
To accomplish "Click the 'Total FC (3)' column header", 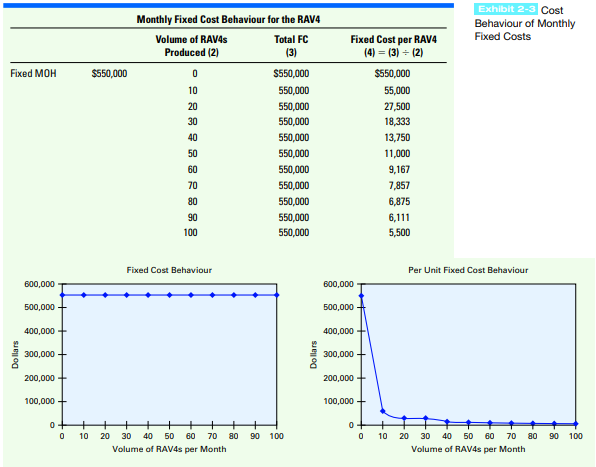I will coord(291,46).
